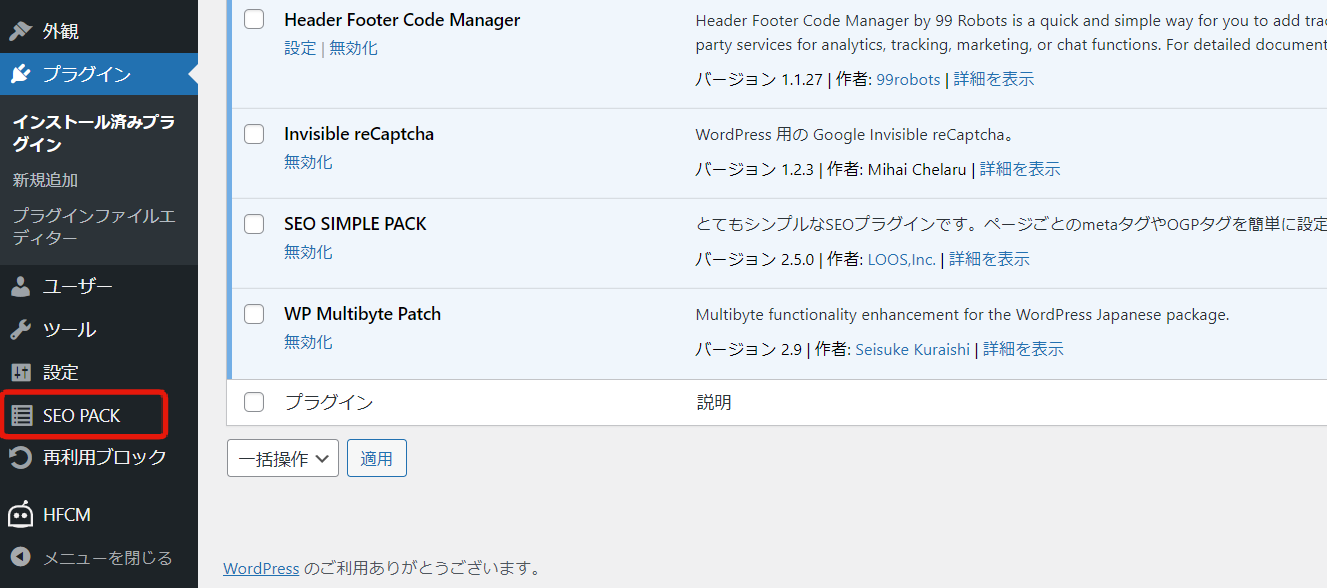The image size is (1327, 588).
Task: Click the Appearance paintbrush icon in sidebar
Action: pos(21,31)
